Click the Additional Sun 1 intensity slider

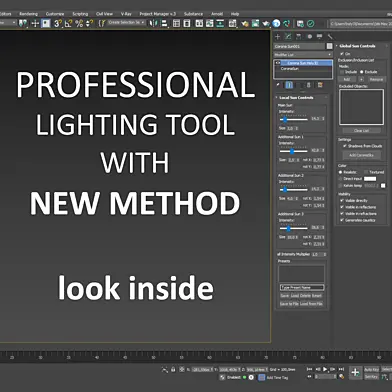tap(293, 151)
